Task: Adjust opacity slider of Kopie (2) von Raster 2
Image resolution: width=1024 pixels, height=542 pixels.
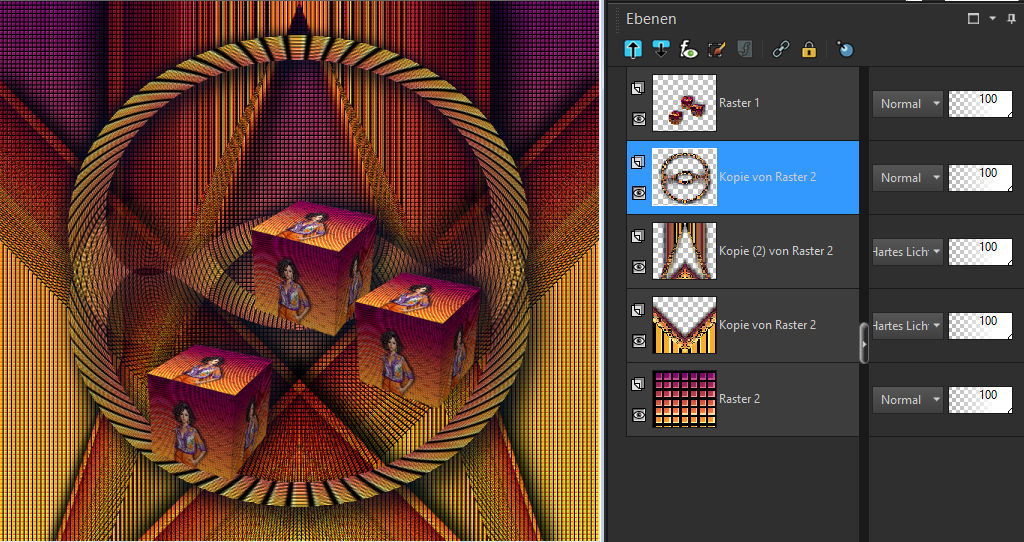Action: click(980, 251)
